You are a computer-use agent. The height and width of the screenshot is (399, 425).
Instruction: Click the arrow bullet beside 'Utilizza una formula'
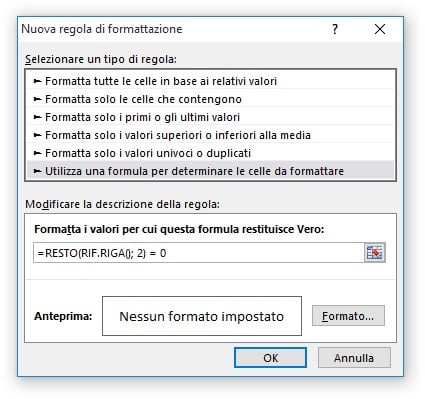pos(37,171)
